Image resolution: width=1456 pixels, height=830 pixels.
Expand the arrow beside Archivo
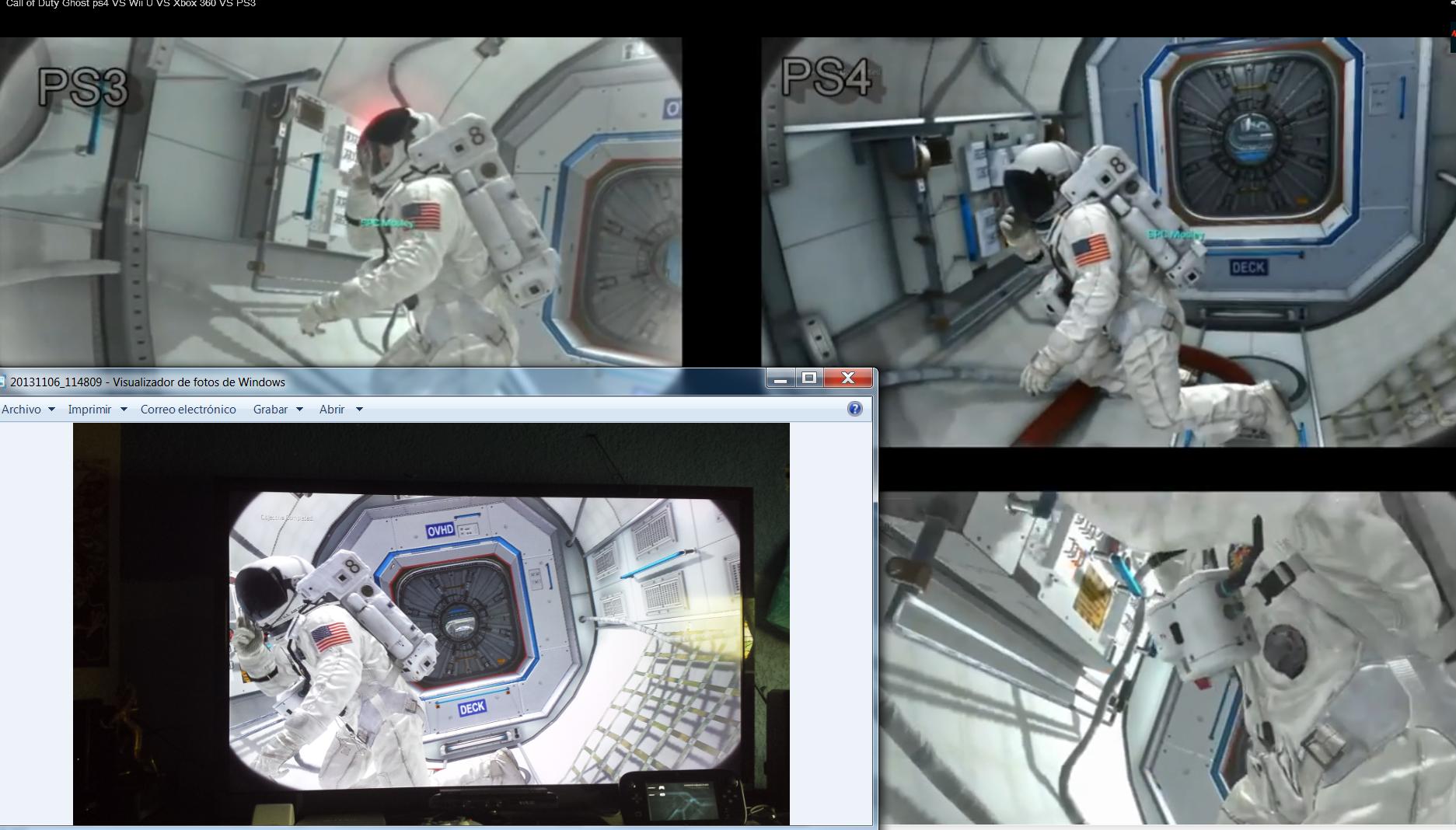click(x=51, y=410)
